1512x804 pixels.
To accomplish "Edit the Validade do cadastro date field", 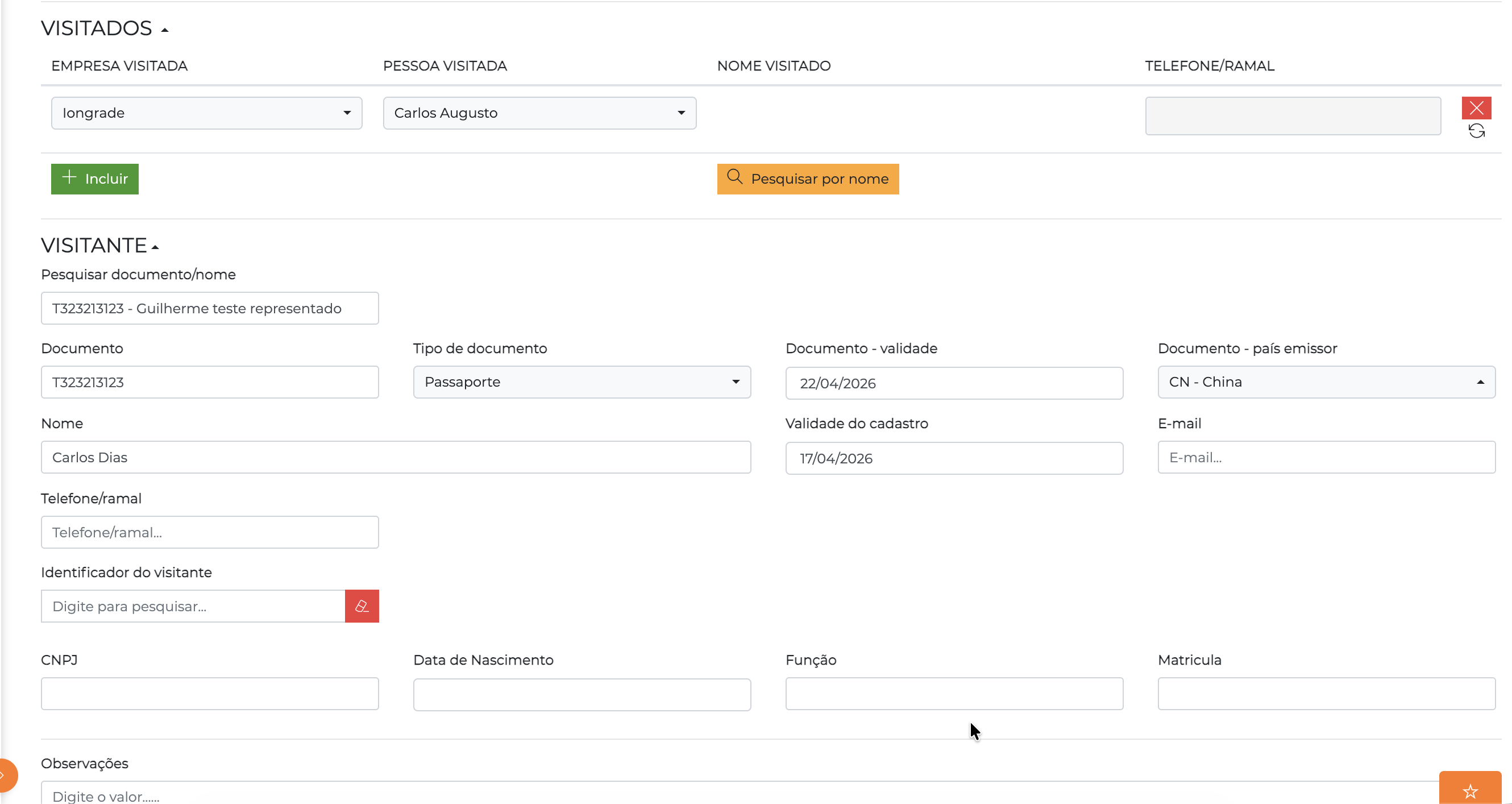I will tap(954, 458).
